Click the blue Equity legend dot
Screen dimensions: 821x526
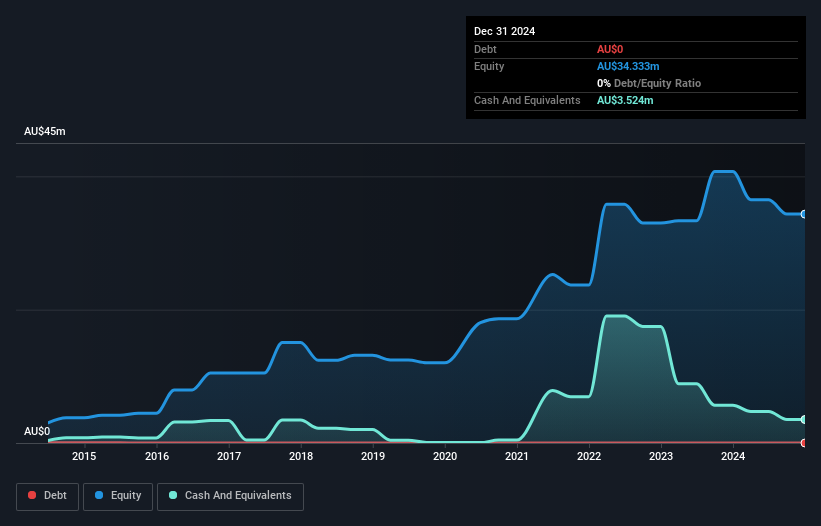tap(99, 495)
